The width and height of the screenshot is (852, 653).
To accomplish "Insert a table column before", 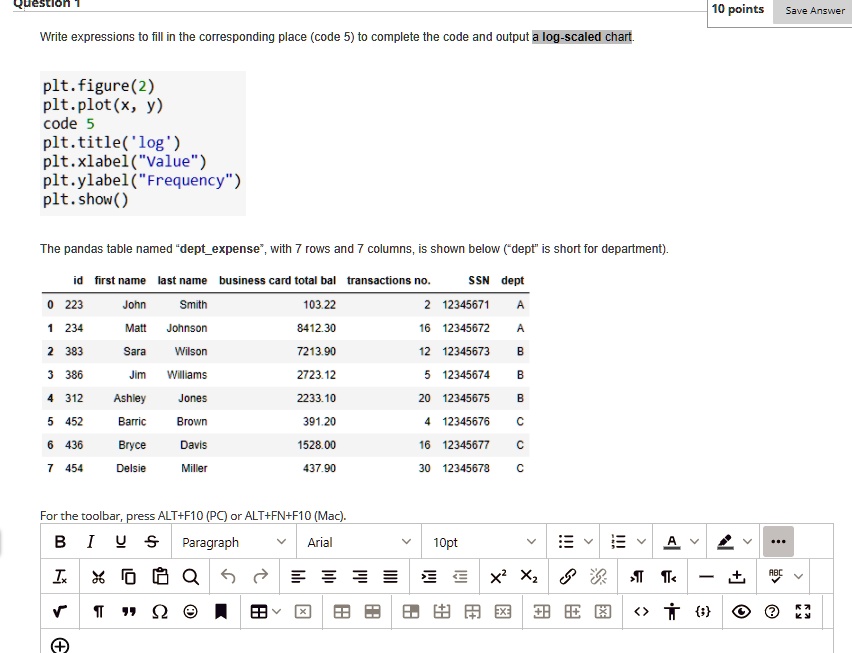I will (542, 612).
